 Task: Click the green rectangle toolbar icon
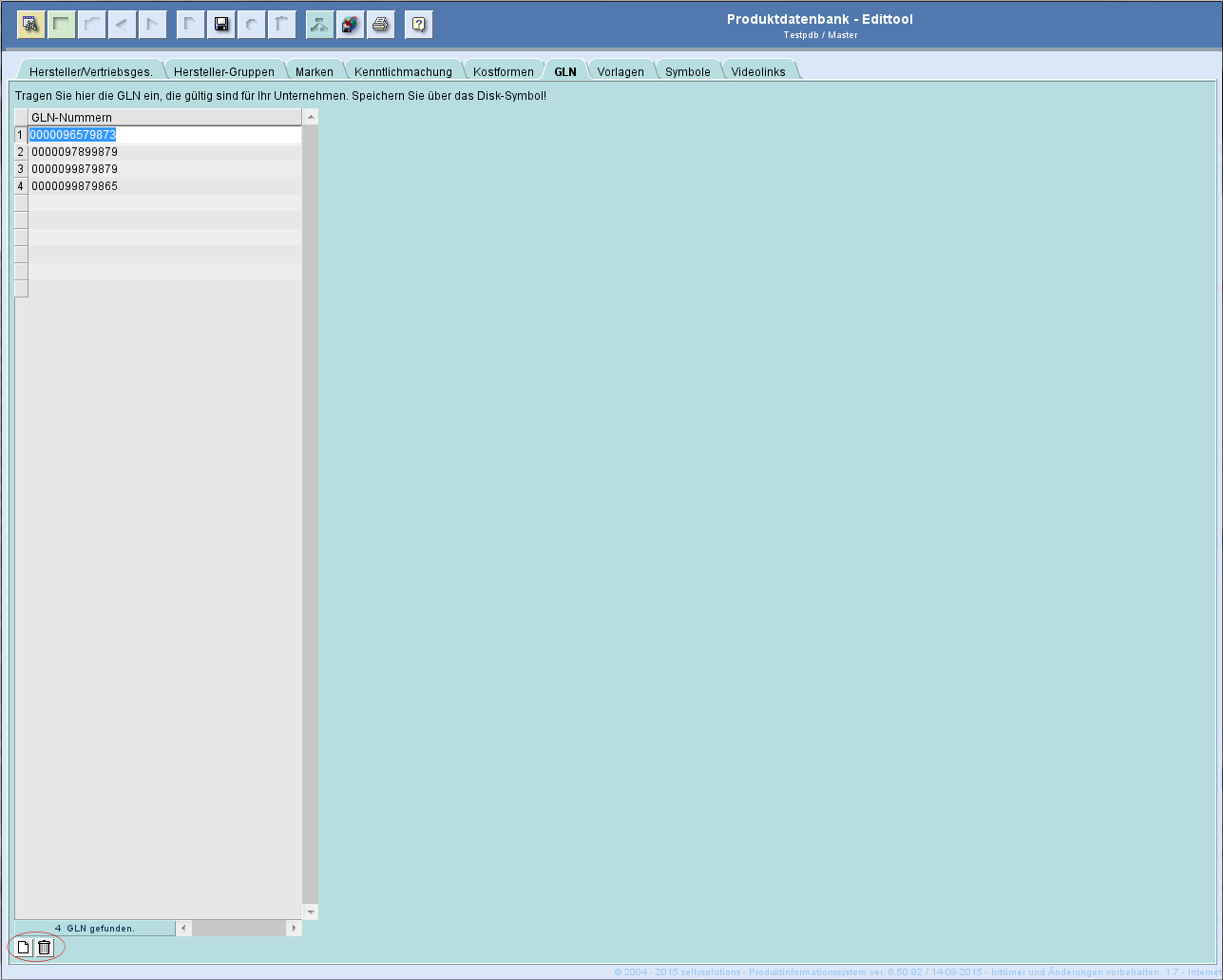[62, 25]
